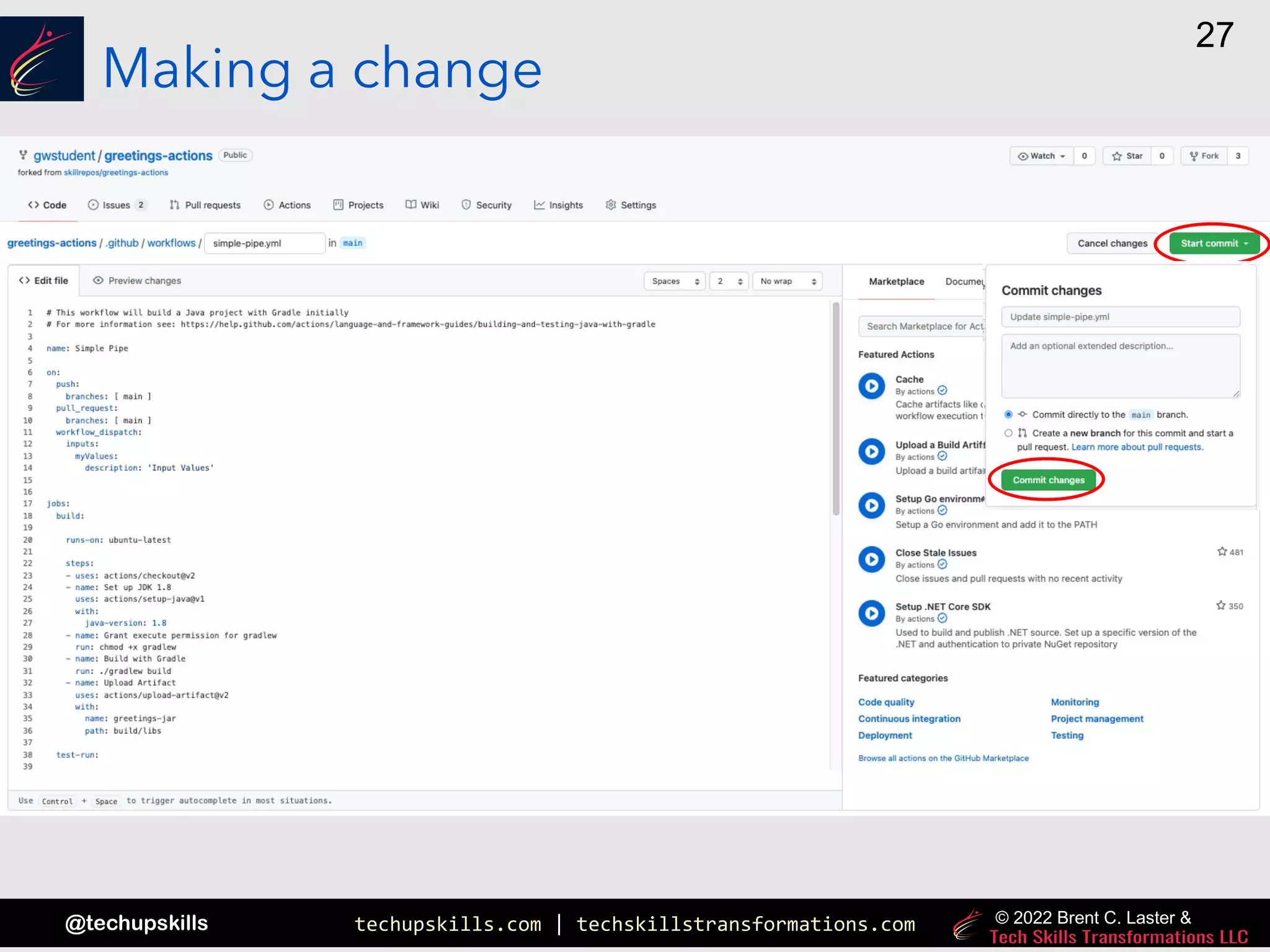Open Browse all actions on GitHub Marketplace link
Image resolution: width=1270 pixels, height=952 pixels.
point(943,759)
